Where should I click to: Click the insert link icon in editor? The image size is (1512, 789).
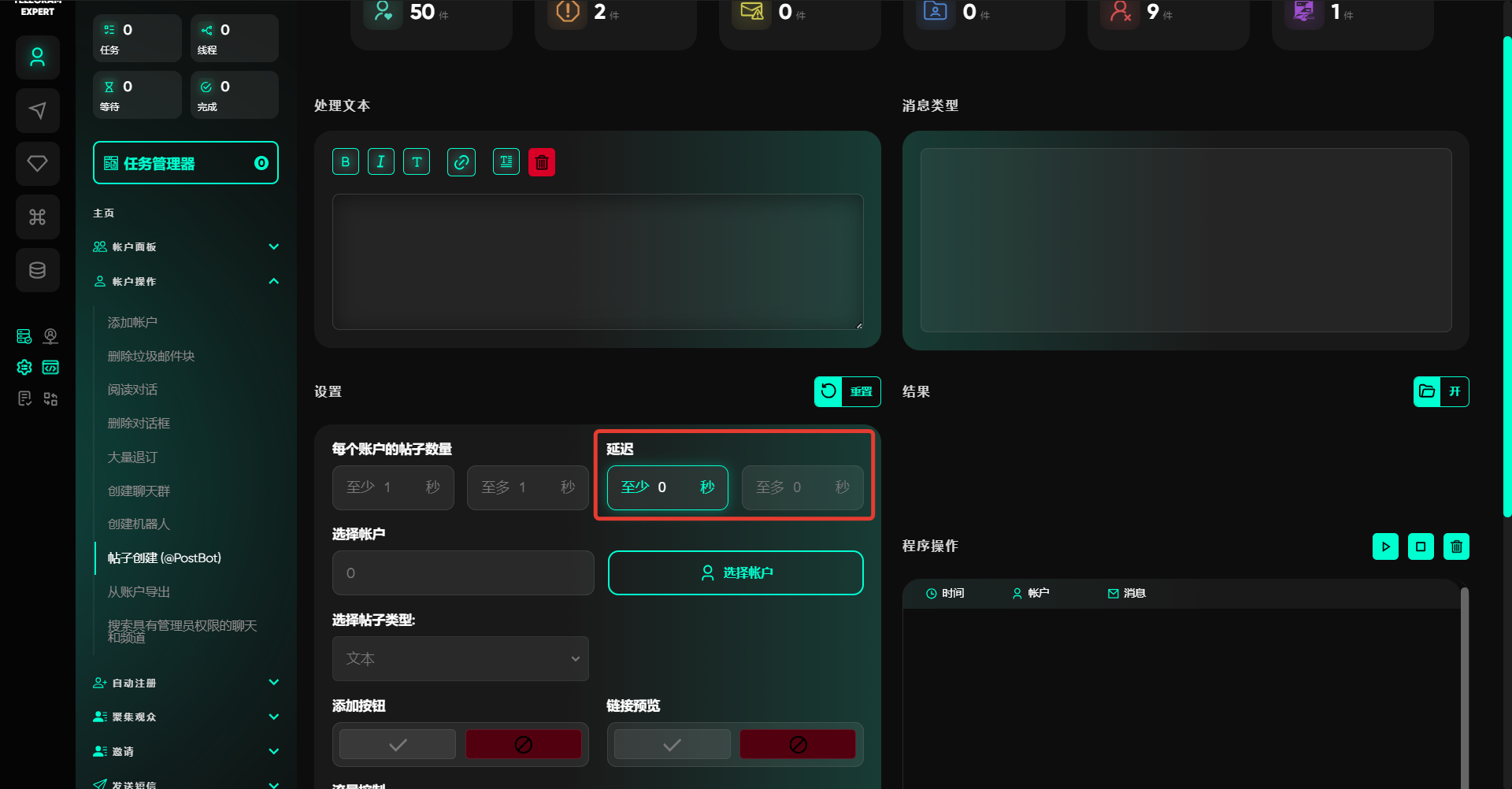click(x=461, y=162)
